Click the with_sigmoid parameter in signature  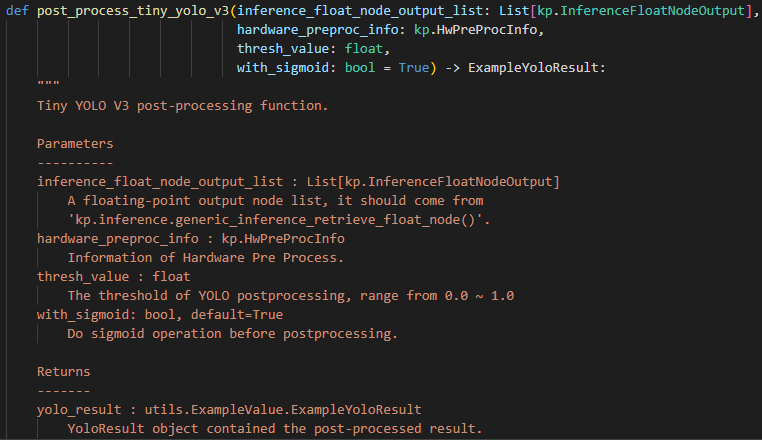283,68
